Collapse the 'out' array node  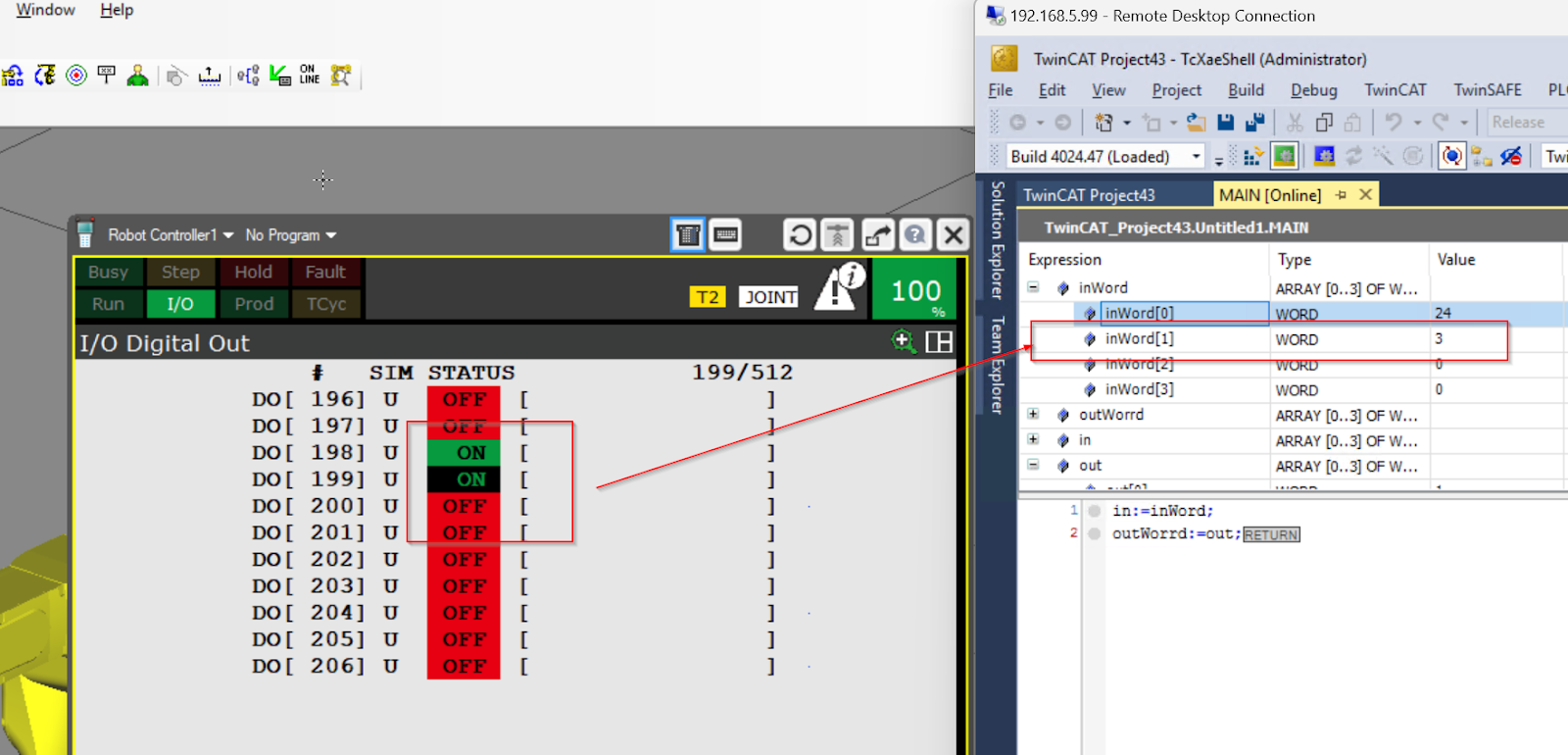(x=1033, y=466)
